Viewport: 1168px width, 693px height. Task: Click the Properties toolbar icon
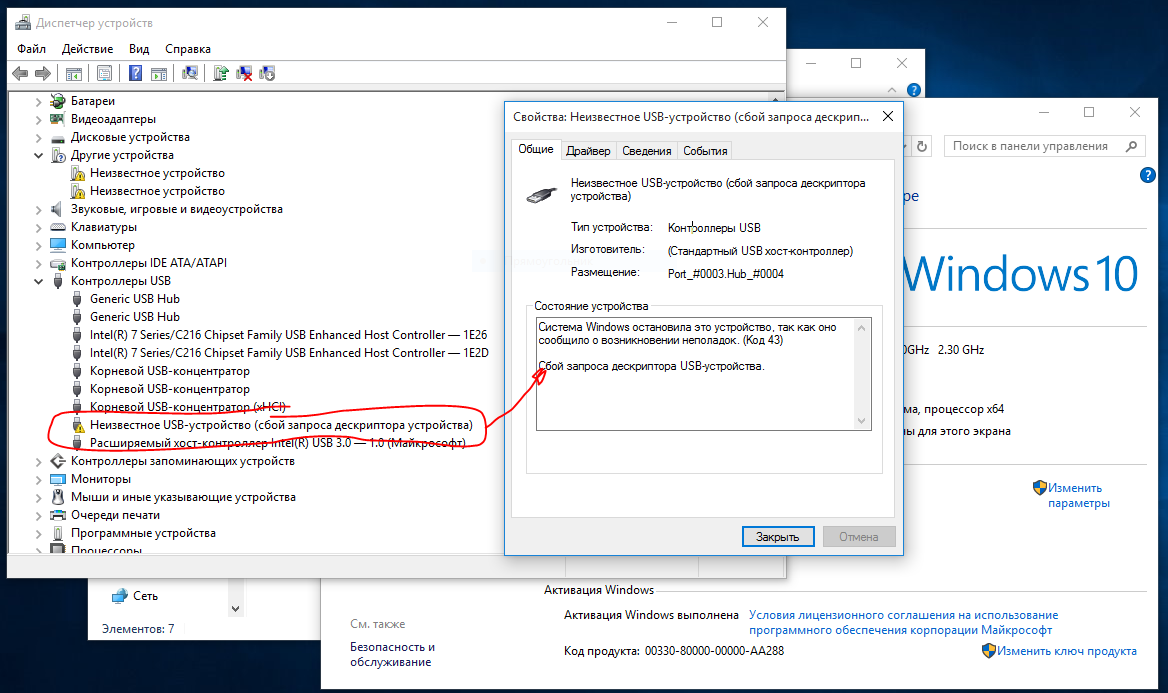[103, 73]
